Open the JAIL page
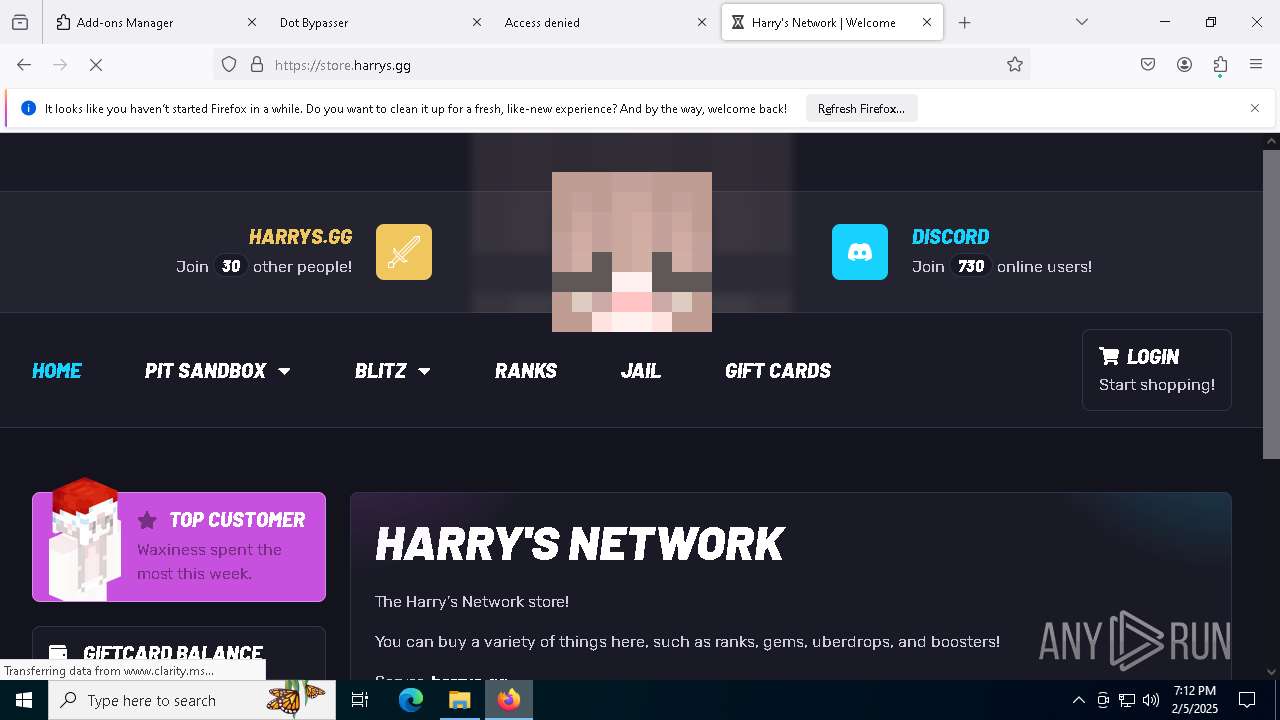The height and width of the screenshot is (720, 1280). pos(641,371)
